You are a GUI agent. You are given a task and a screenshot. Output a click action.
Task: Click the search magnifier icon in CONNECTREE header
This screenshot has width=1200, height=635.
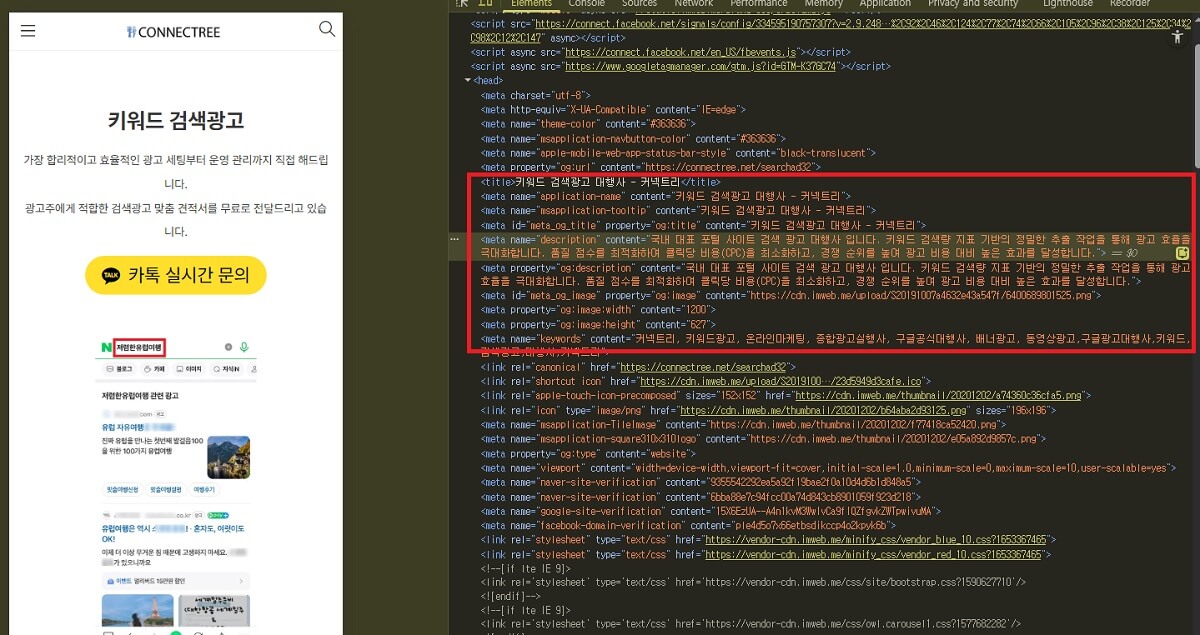[x=327, y=30]
